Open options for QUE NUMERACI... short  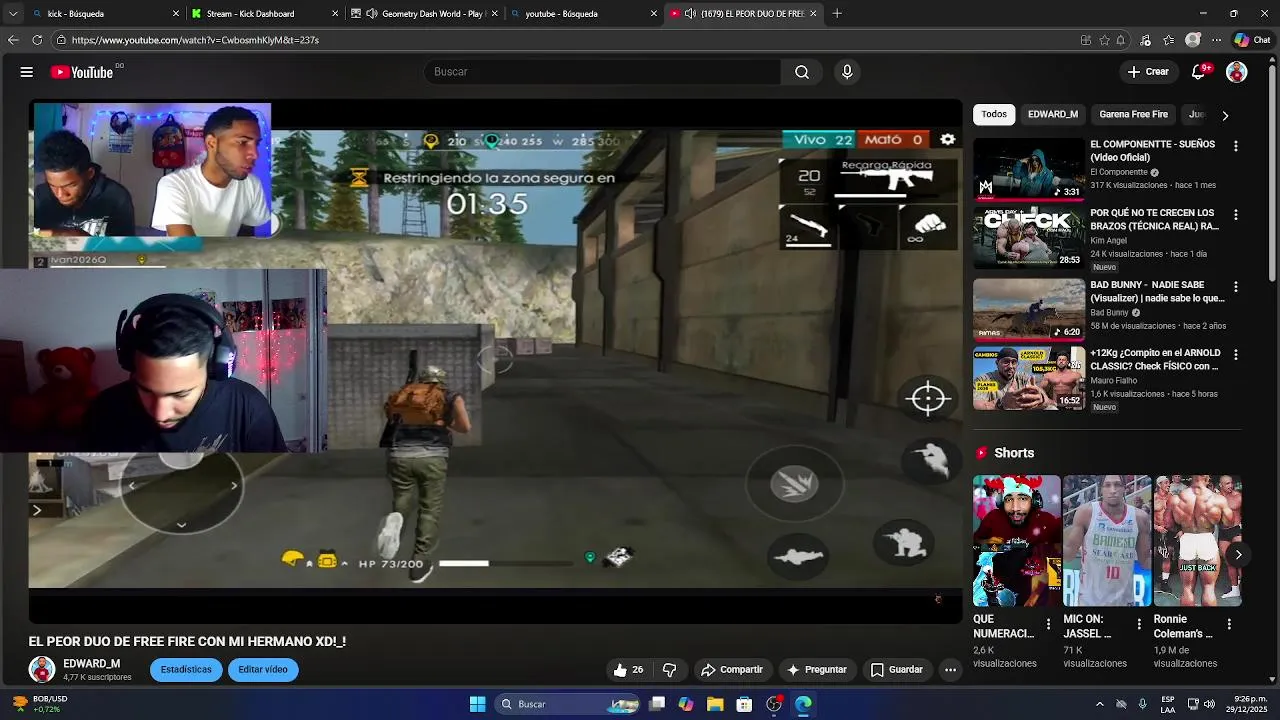tap(1048, 624)
